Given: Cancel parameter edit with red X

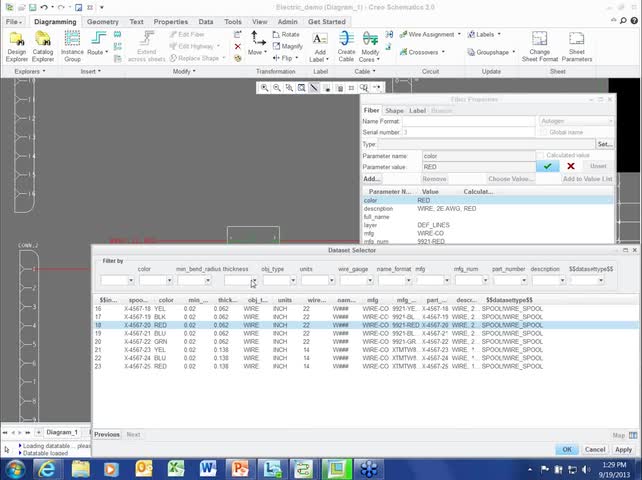Looking at the screenshot, I should pyautogui.click(x=571, y=166).
